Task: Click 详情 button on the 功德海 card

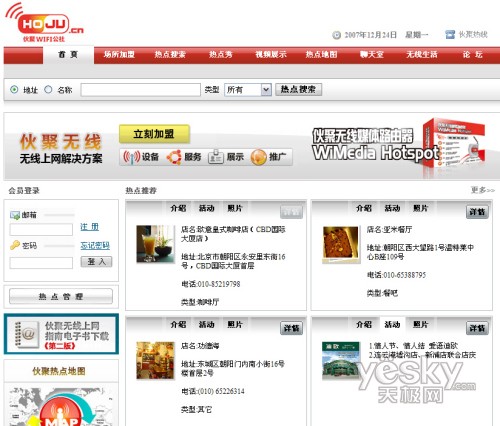Action: coord(292,328)
